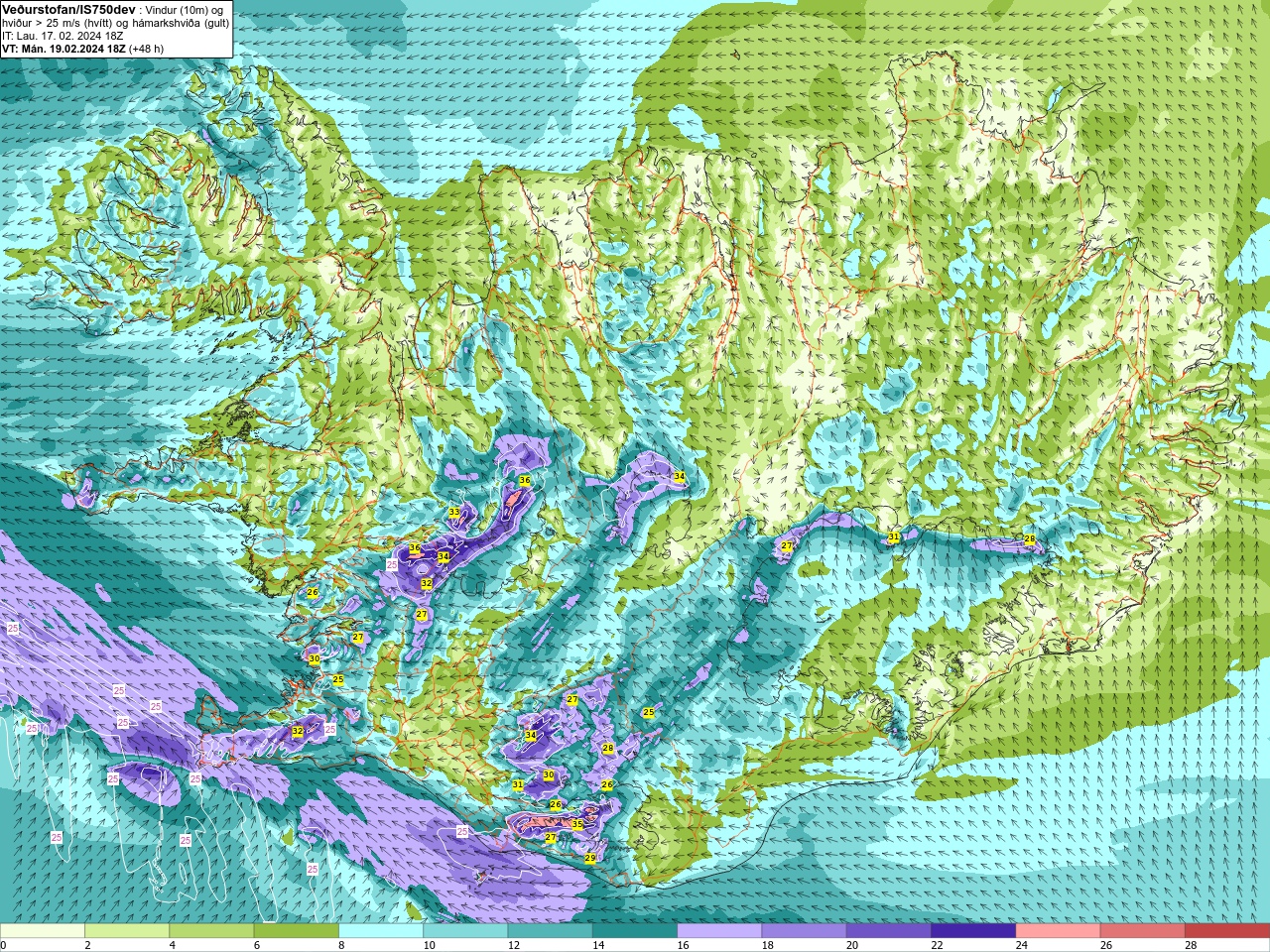1270x952 pixels.
Task: Click the "28" value on the legend scale
Action: tap(1191, 945)
